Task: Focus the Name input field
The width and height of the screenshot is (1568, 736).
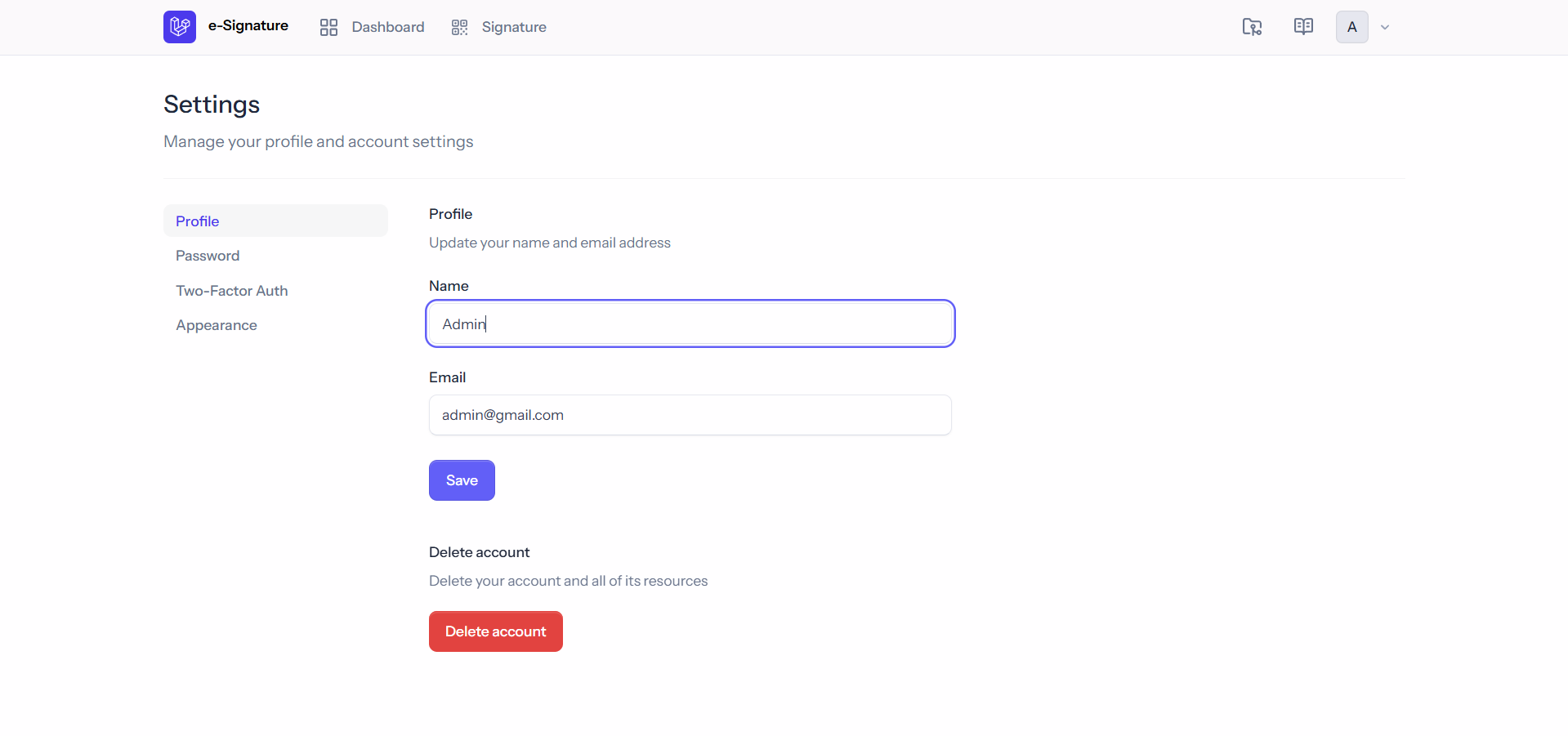Action: tap(690, 324)
